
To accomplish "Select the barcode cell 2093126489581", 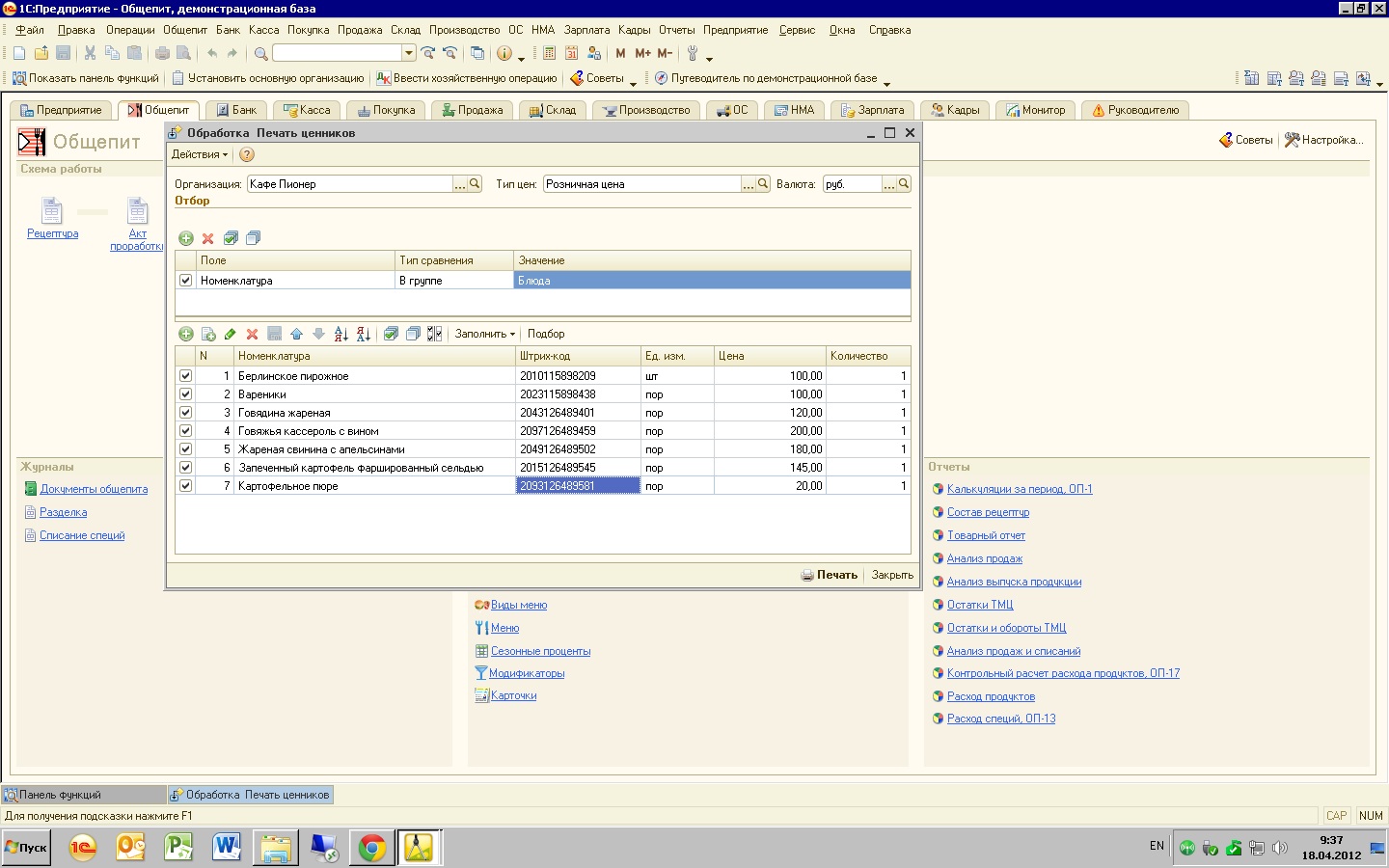I will point(579,486).
